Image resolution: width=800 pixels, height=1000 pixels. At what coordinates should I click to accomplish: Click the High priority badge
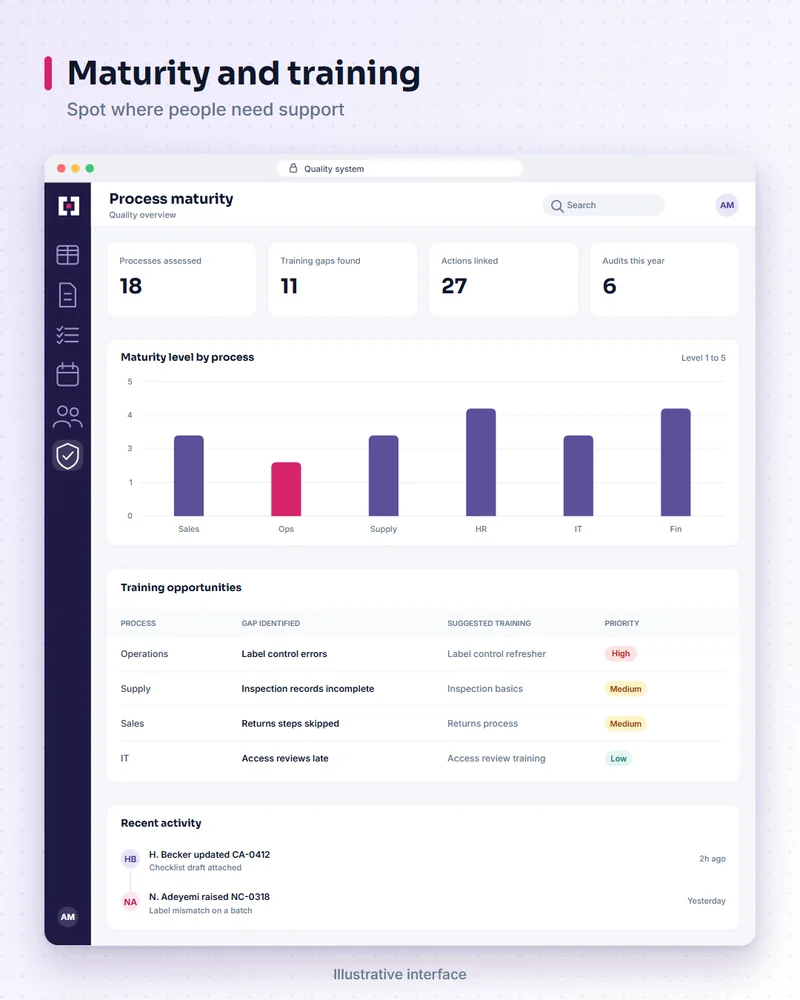(621, 654)
